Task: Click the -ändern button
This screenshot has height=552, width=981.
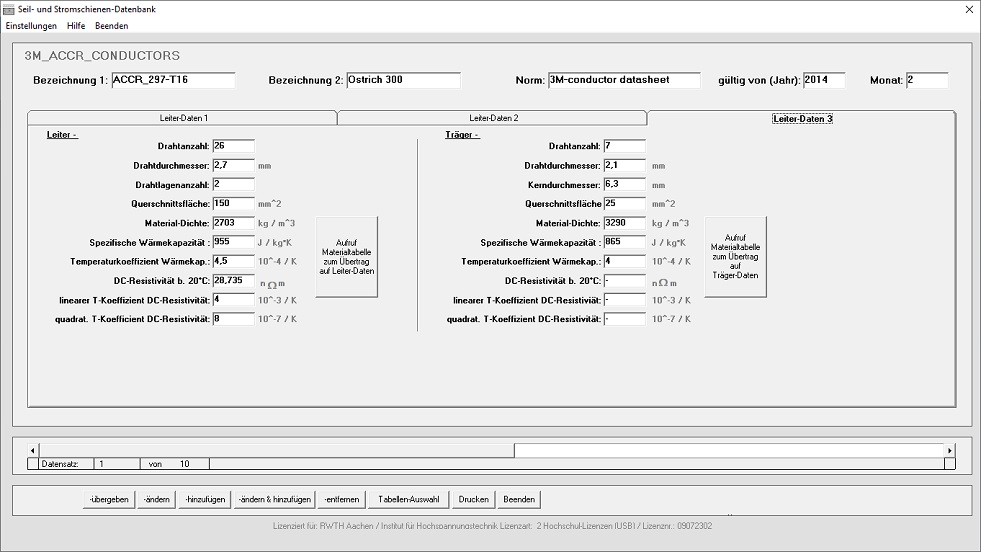Action: pos(156,499)
